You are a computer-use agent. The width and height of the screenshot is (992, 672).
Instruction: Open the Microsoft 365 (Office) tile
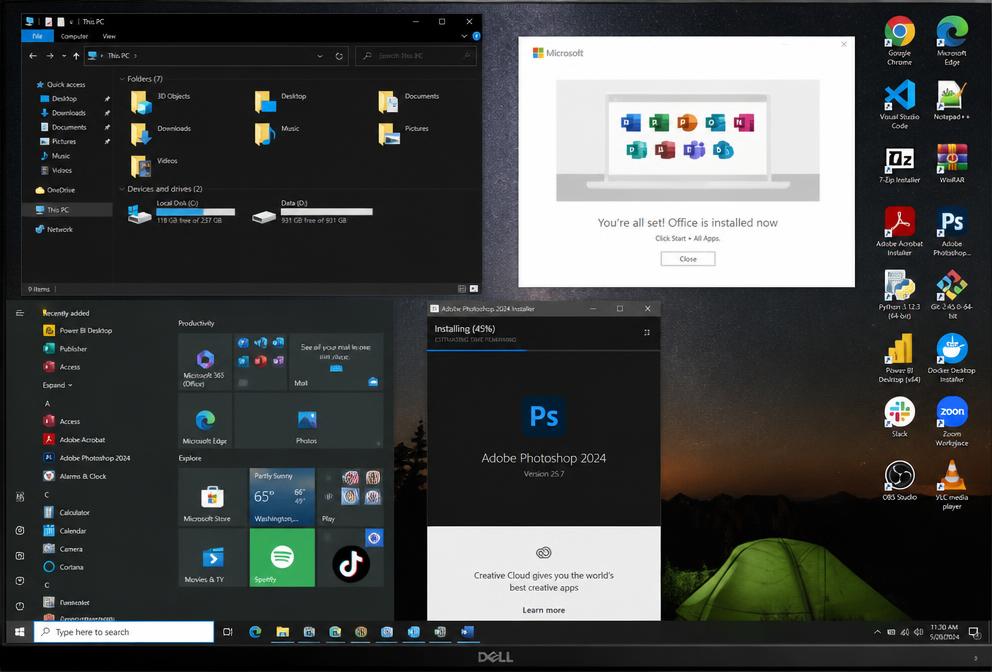click(205, 362)
